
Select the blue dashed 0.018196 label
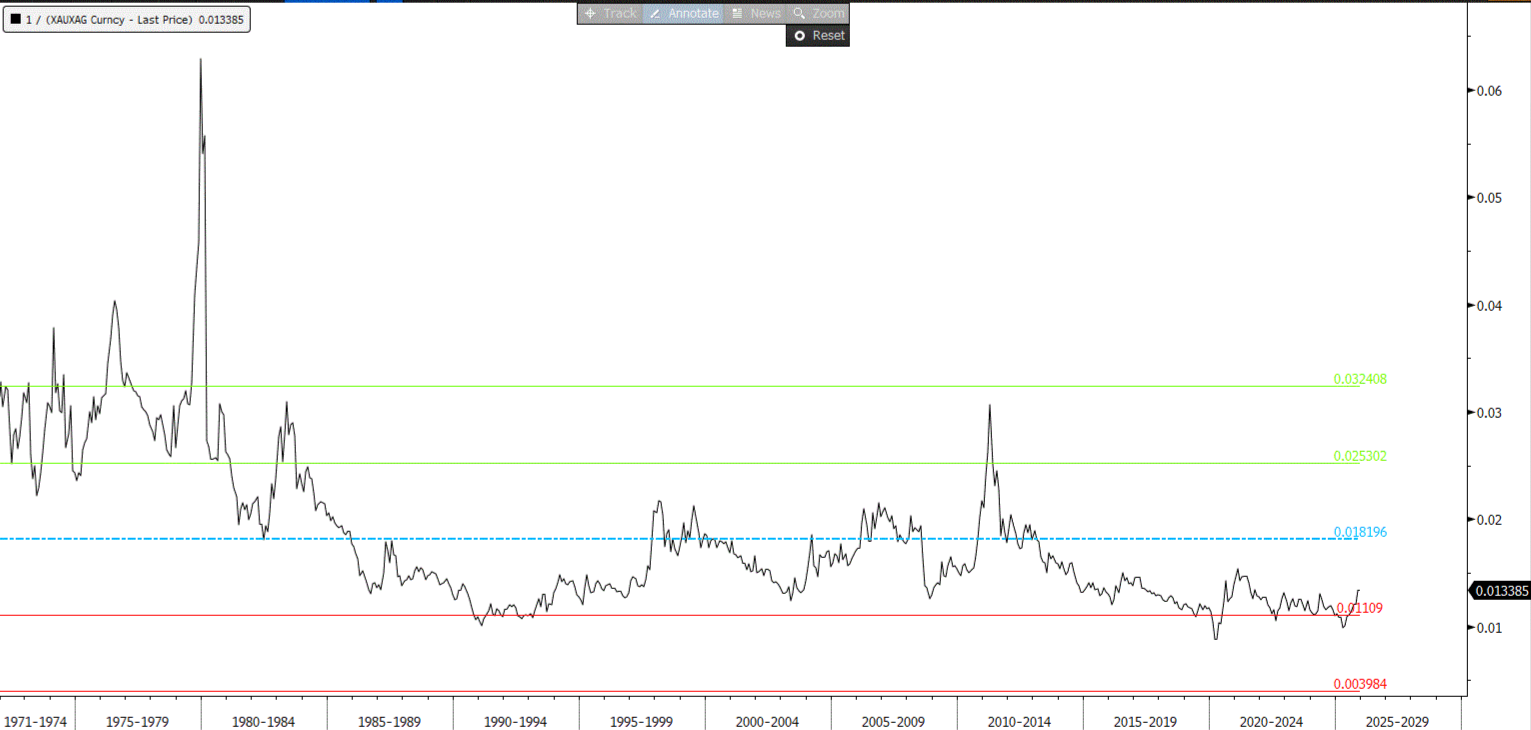click(x=1360, y=532)
